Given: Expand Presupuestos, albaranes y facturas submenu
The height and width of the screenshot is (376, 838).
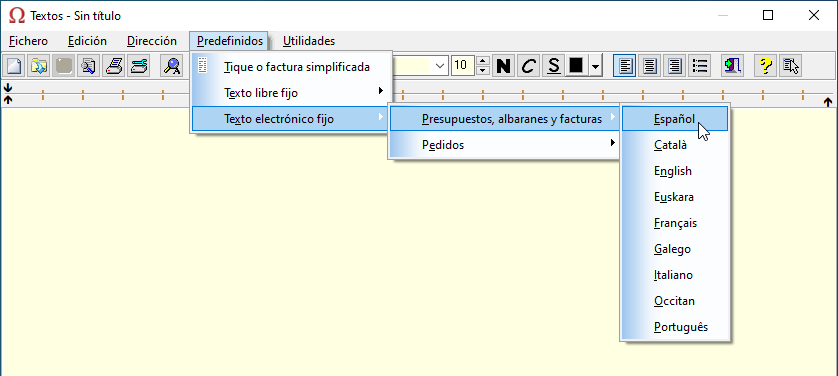Looking at the screenshot, I should [504, 119].
